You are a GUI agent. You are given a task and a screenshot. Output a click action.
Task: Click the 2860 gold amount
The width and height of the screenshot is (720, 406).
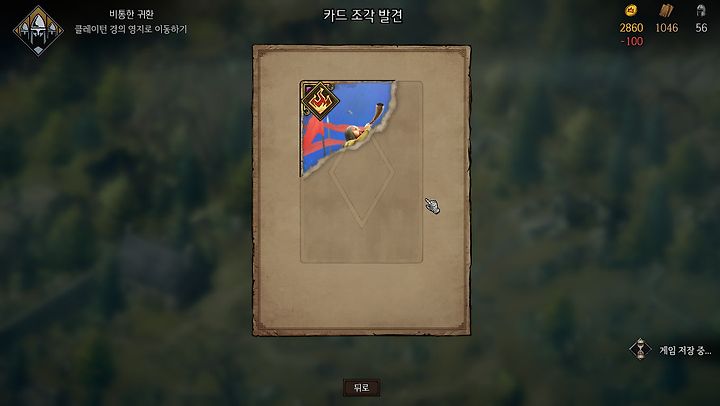coord(631,28)
